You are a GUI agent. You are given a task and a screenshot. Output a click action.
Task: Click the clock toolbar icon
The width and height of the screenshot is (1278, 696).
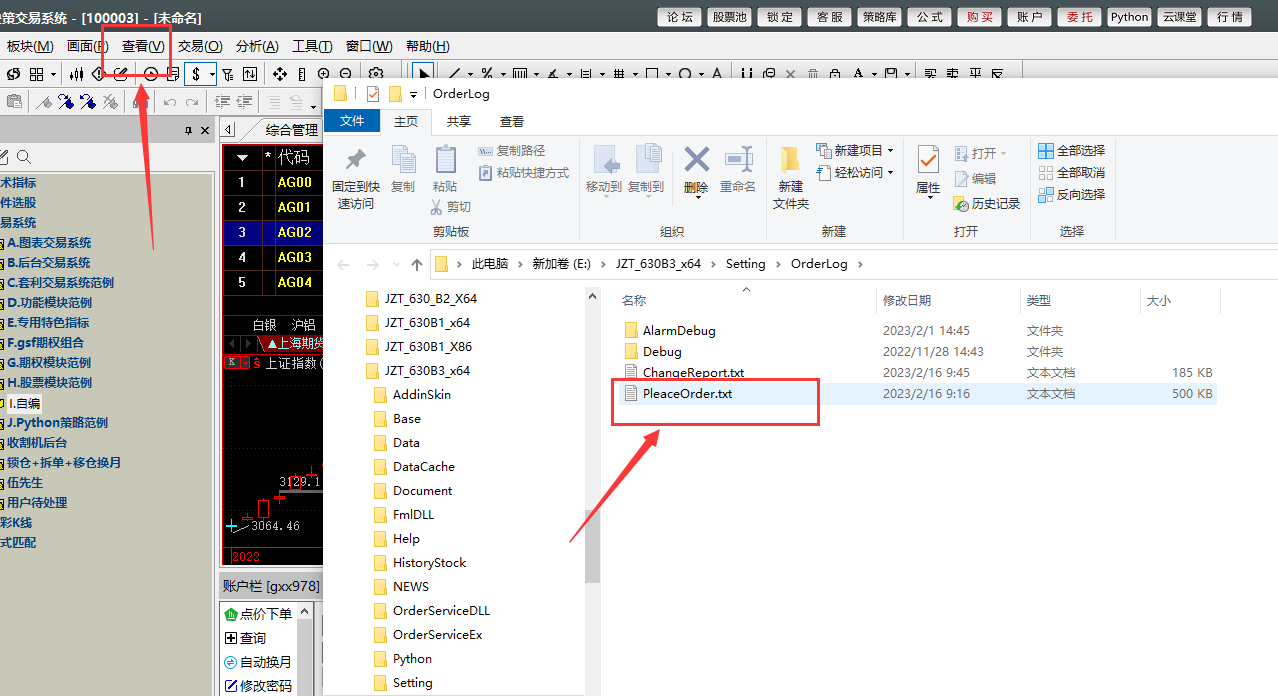coord(151,74)
